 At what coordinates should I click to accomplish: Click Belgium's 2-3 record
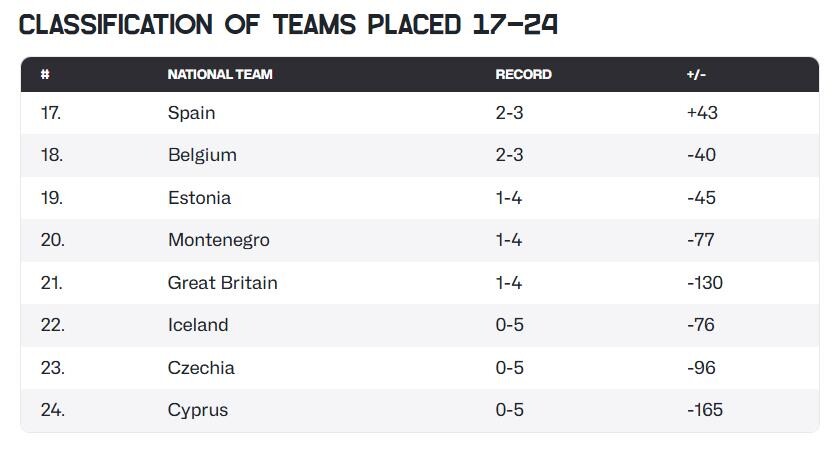(x=509, y=155)
